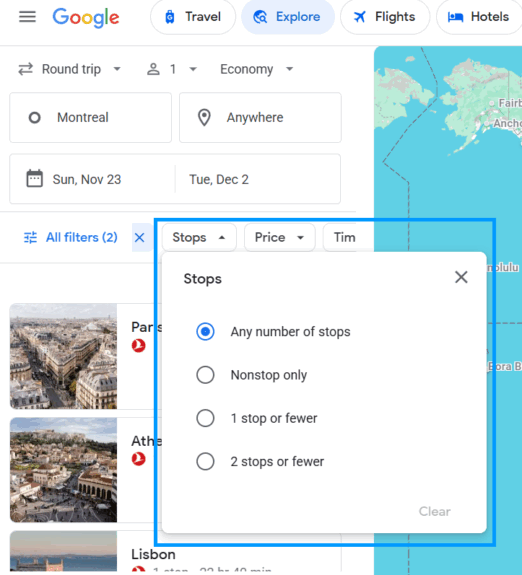The image size is (522, 575).
Task: Click the destination pin icon
Action: tap(204, 118)
